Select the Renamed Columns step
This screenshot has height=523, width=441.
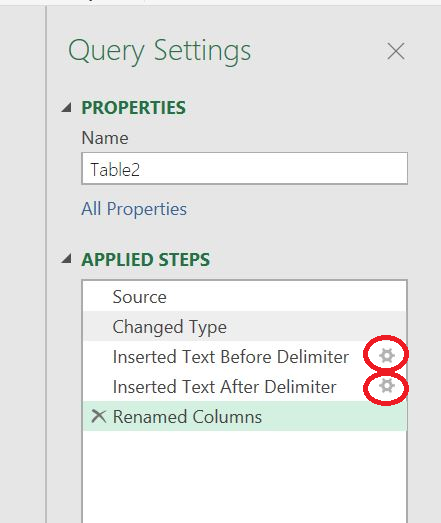(245, 416)
